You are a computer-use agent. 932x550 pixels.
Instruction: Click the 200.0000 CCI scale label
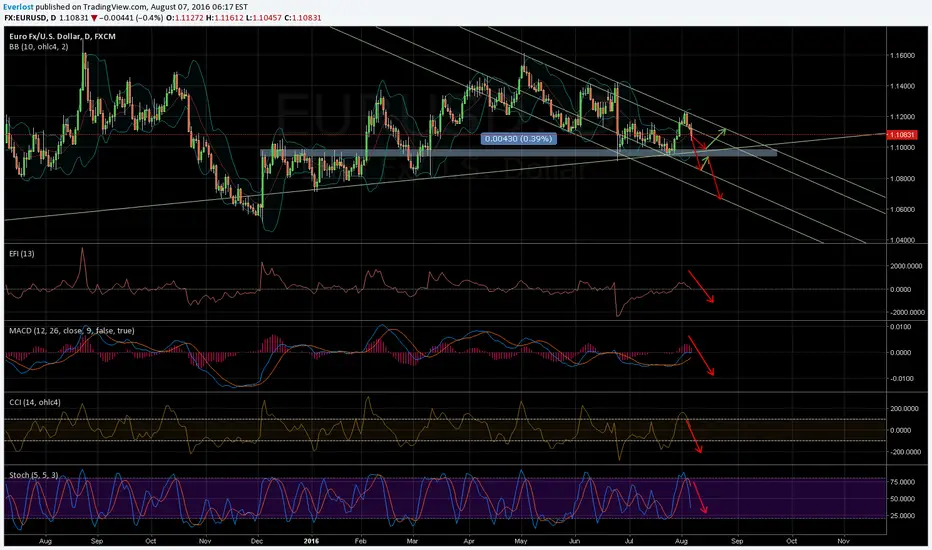(x=905, y=409)
